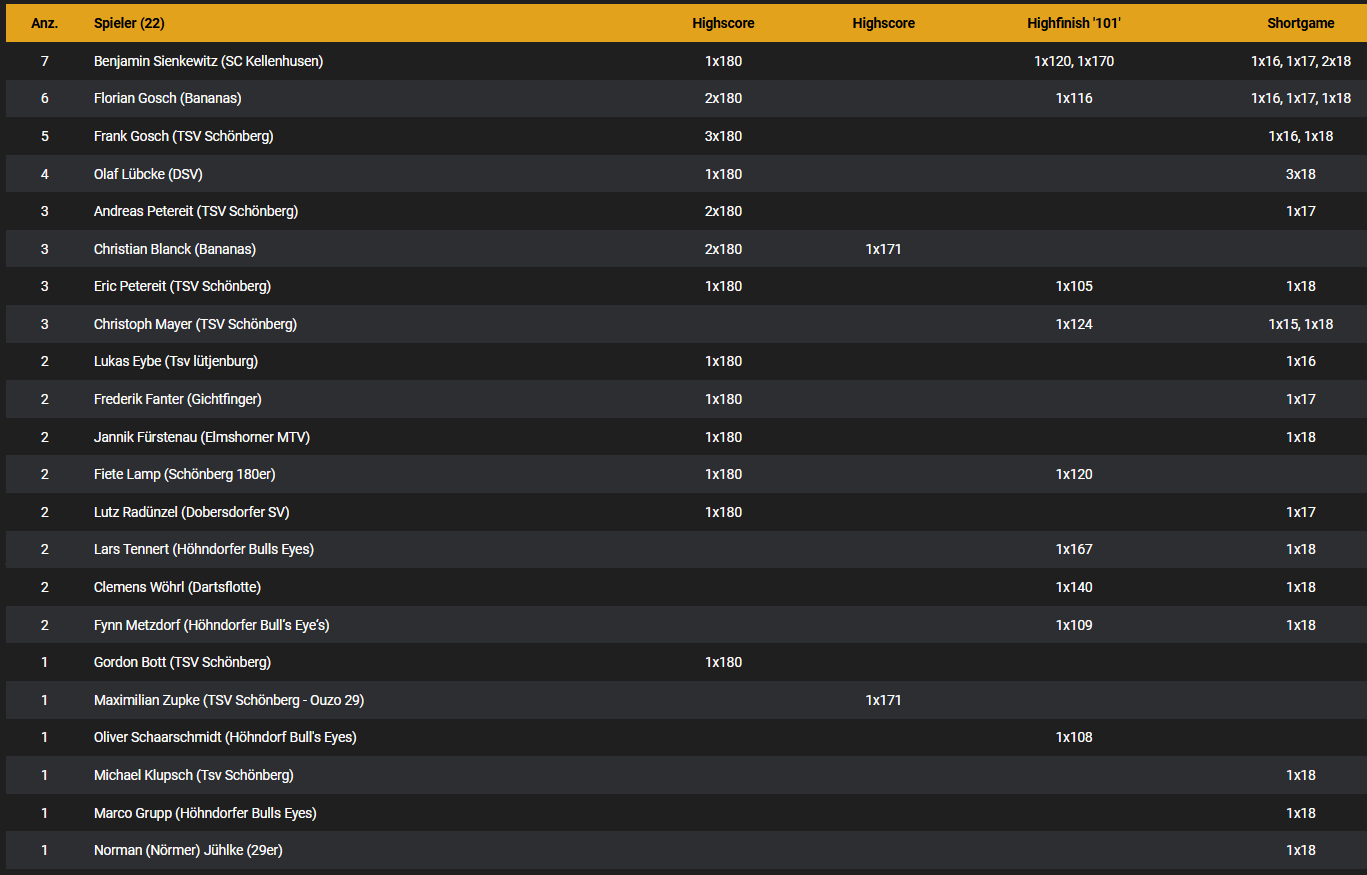This screenshot has width=1367, height=875.
Task: Click the Highfinish '101' column header
Action: tap(1073, 23)
